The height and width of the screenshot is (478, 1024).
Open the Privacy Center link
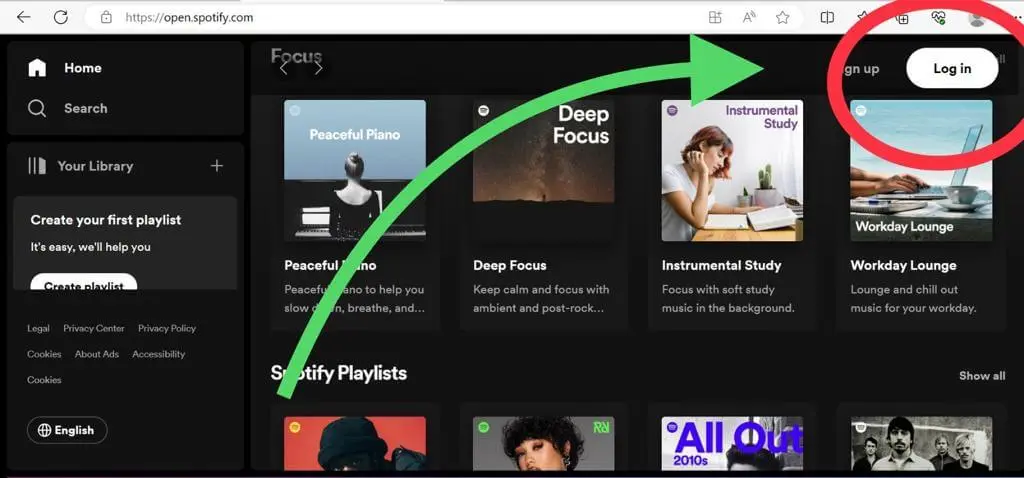click(94, 328)
